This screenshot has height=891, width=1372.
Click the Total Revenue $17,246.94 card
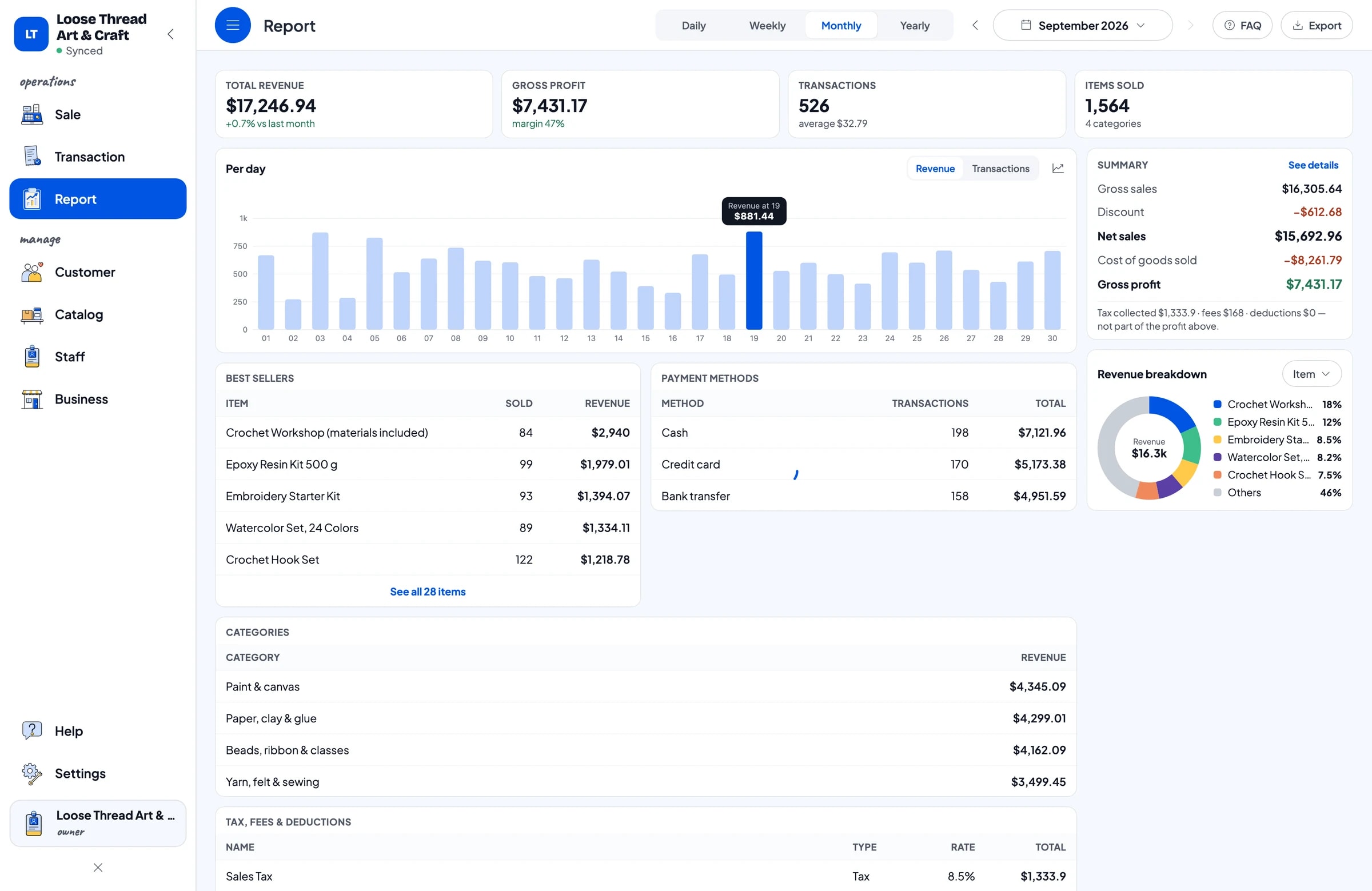pos(354,105)
